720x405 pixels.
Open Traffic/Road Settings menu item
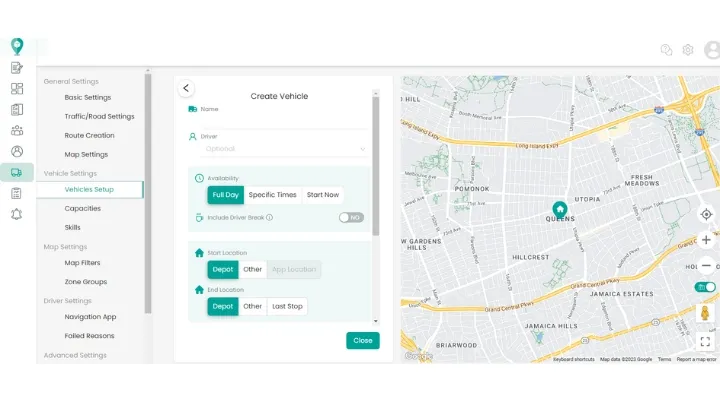pyautogui.click(x=99, y=116)
